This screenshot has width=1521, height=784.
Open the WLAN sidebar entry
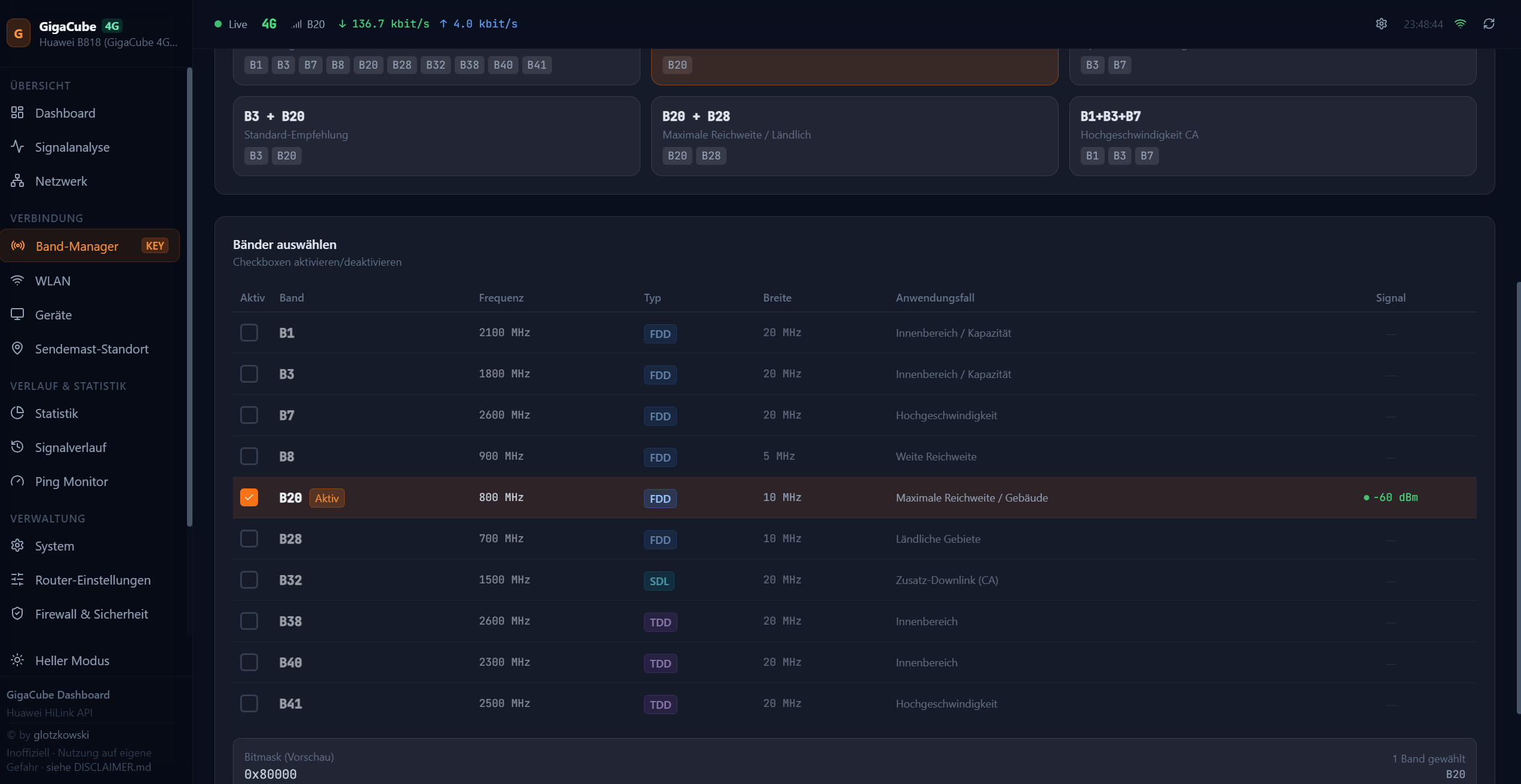90,281
